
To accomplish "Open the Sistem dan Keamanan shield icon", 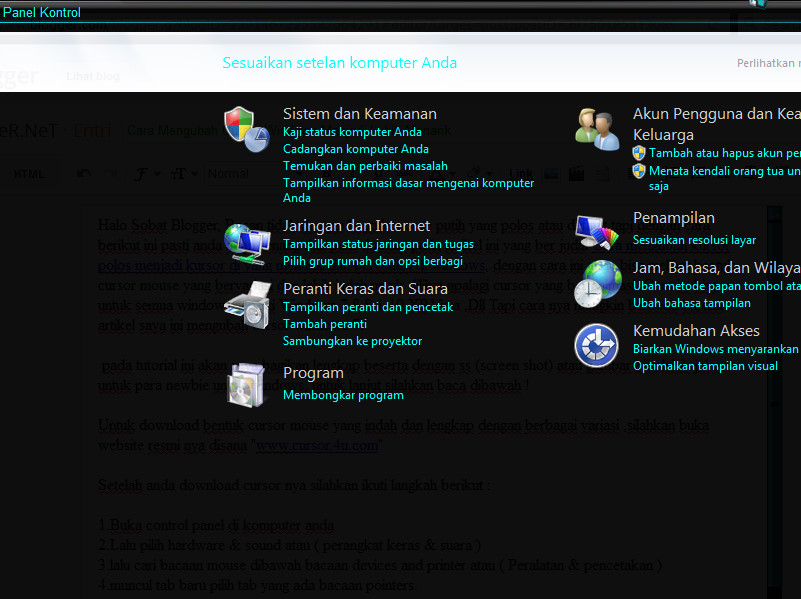I will [247, 129].
